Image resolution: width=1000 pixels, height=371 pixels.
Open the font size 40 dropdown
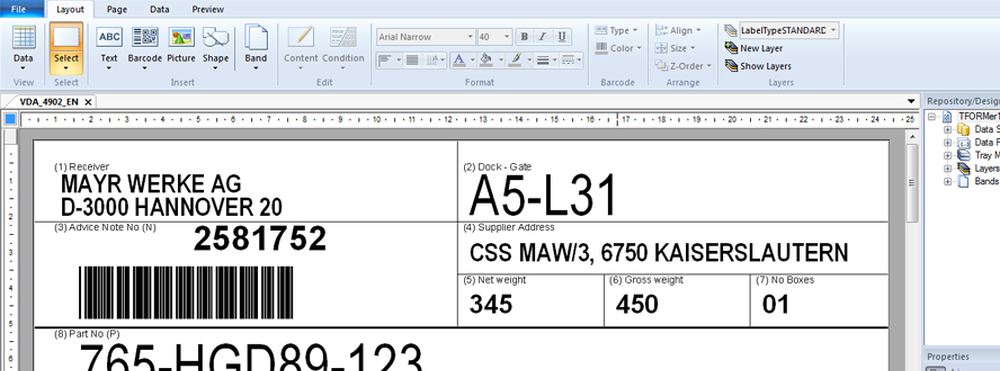pyautogui.click(x=494, y=37)
